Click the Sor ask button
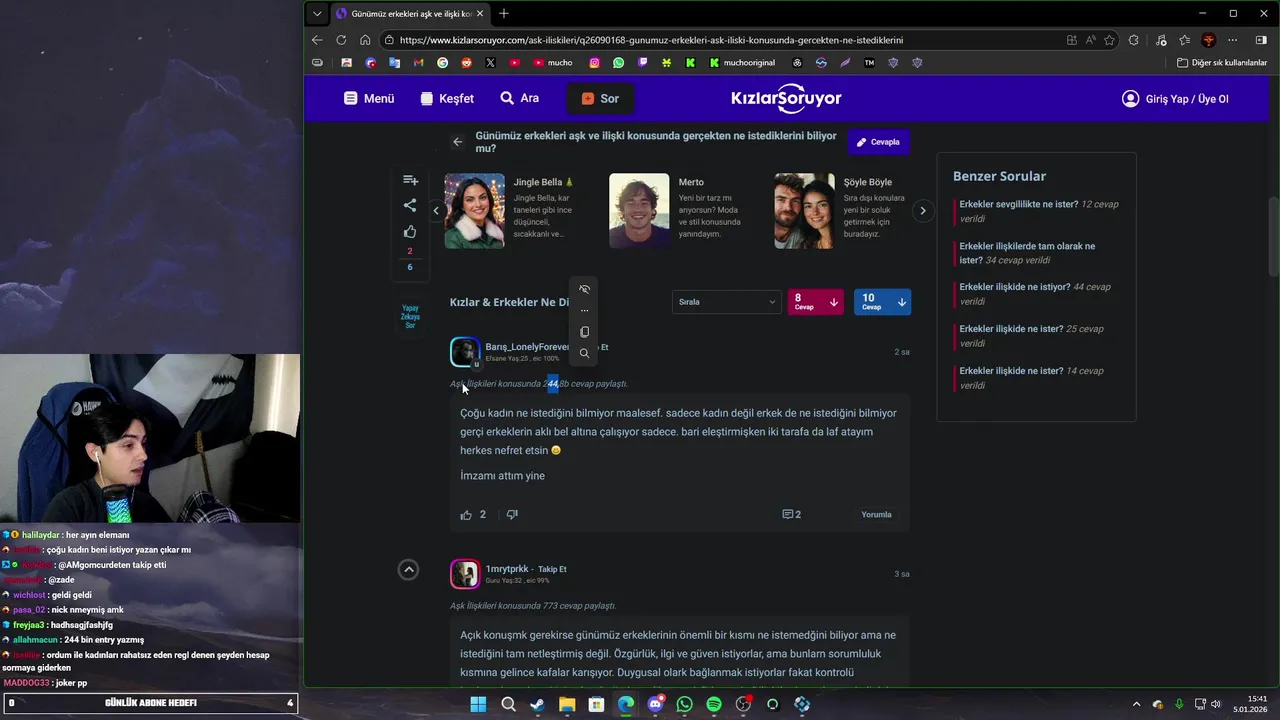This screenshot has height=720, width=1280. 600,99
